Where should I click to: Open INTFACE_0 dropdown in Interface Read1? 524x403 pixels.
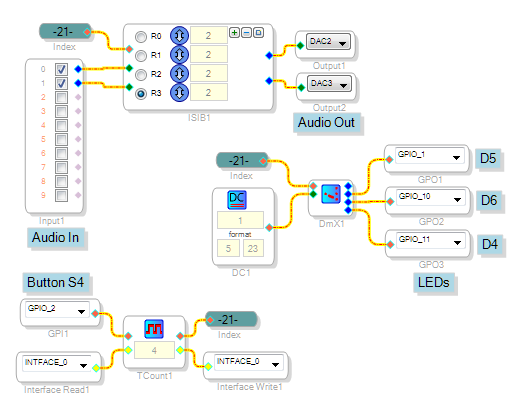(x=56, y=364)
